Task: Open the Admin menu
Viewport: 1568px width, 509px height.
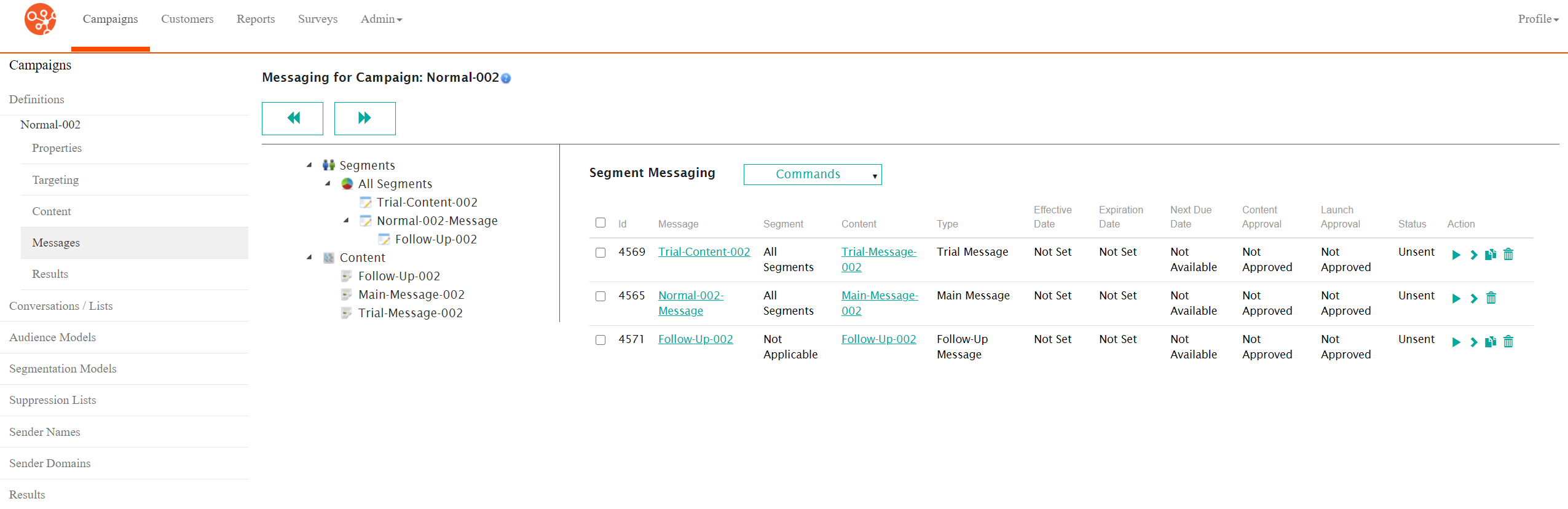Action: click(x=381, y=19)
